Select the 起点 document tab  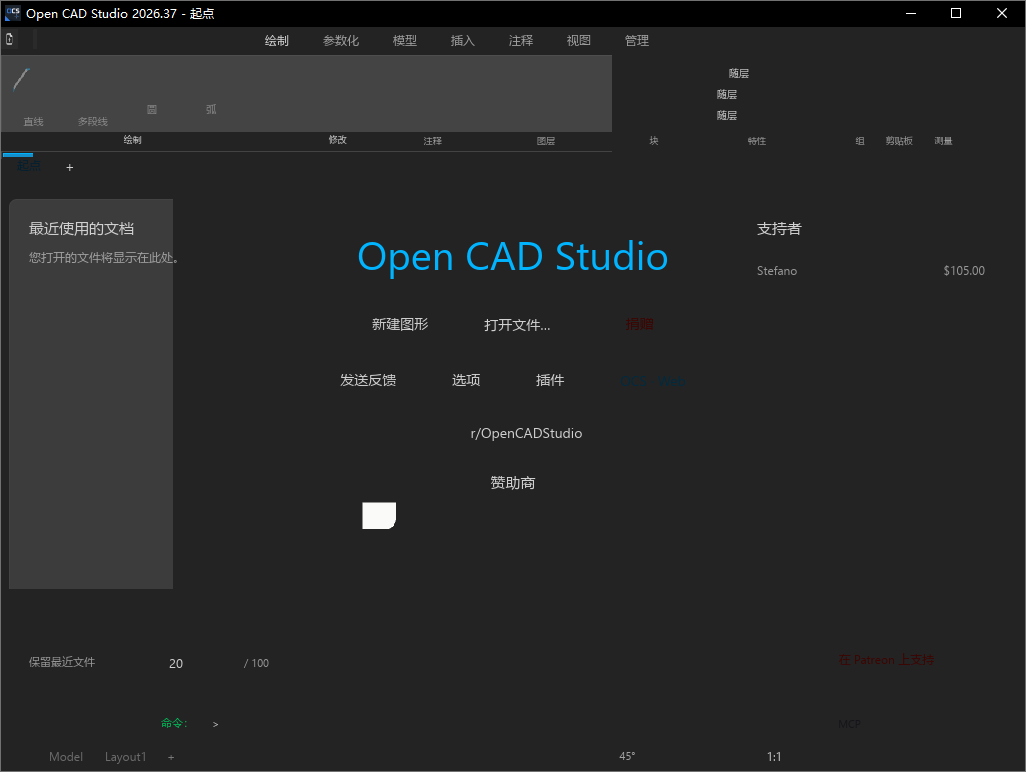pos(28,166)
